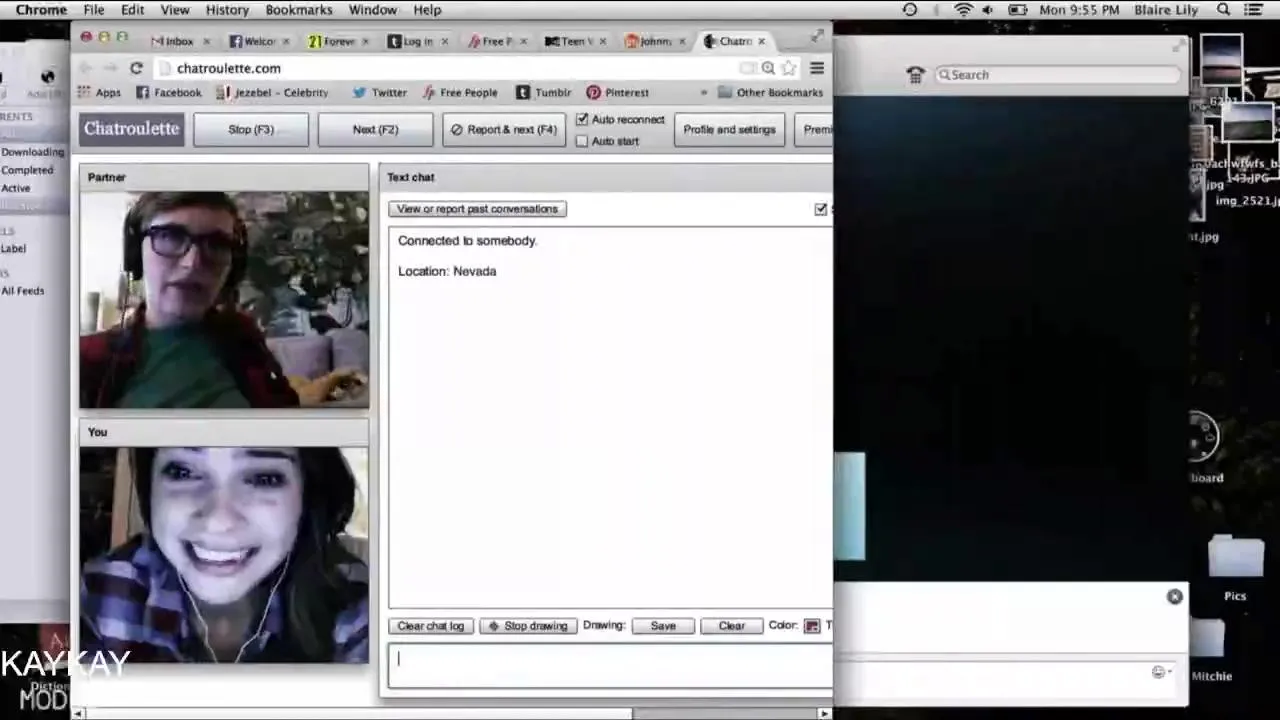Open the Tumblr bookmark

[543, 92]
